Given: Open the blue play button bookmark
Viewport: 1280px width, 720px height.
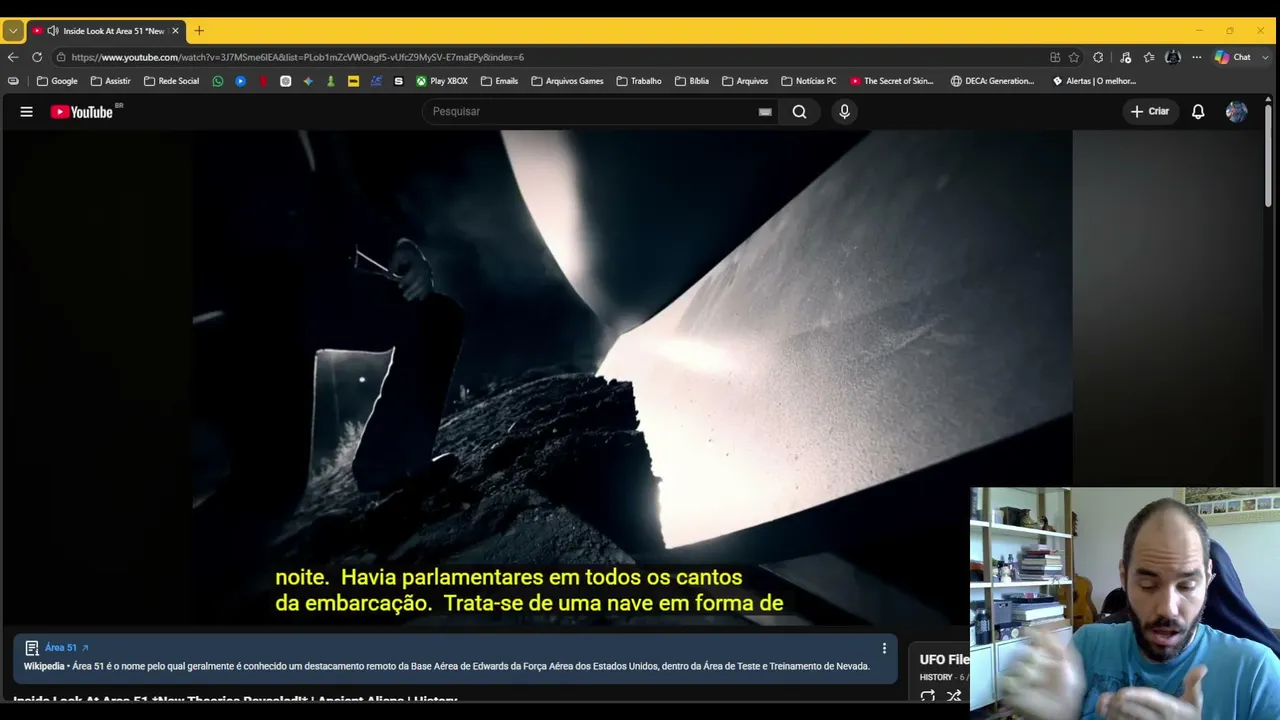Looking at the screenshot, I should click(x=241, y=81).
